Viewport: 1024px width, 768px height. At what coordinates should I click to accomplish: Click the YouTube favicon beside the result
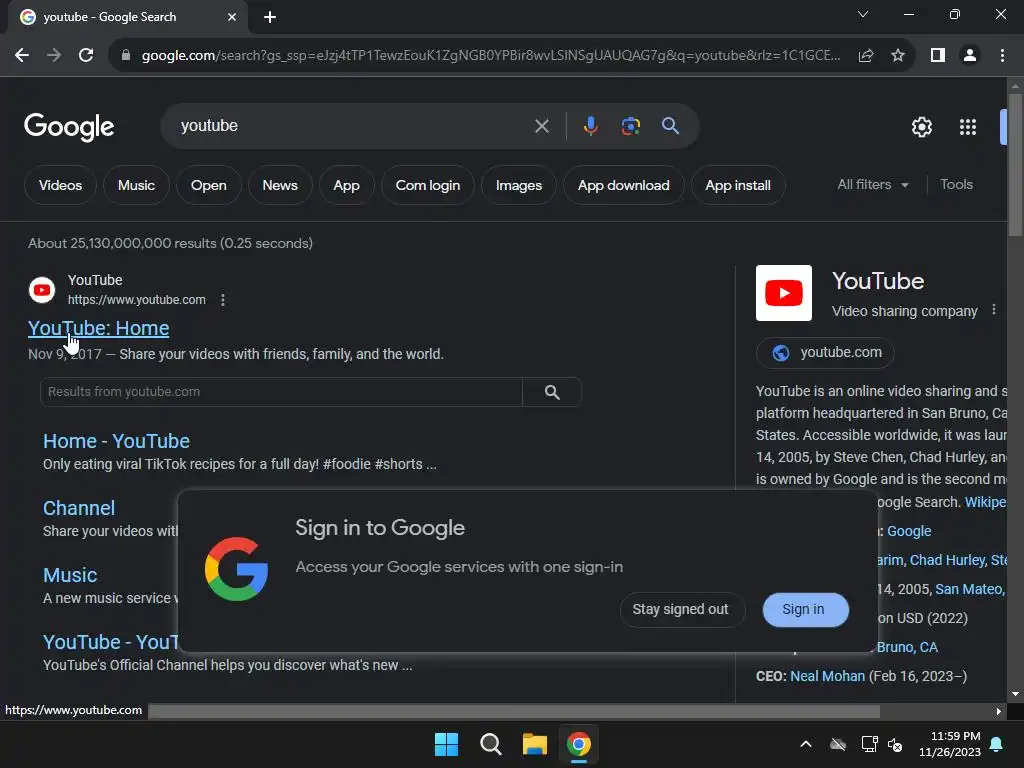point(42,290)
